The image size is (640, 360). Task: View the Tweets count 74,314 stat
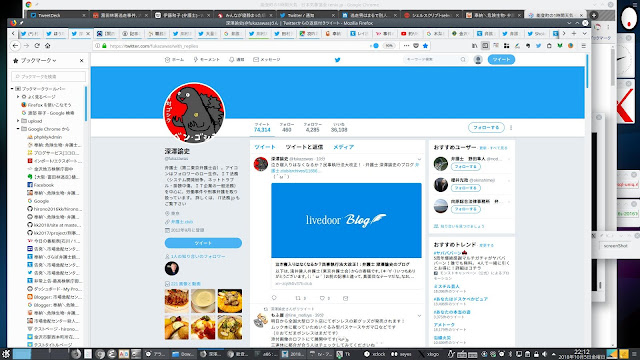point(262,127)
